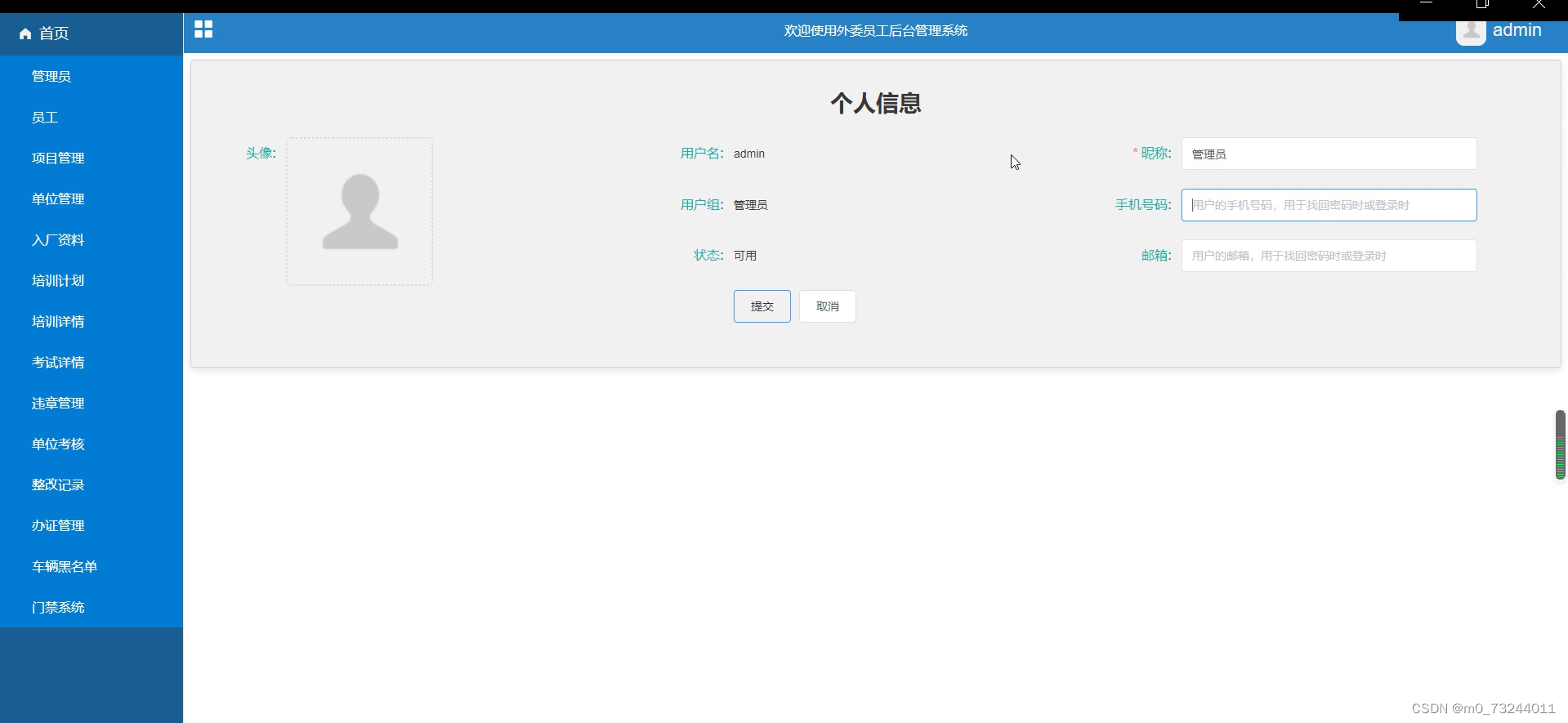The width and height of the screenshot is (1568, 723).
Task: Upload a photo via the avatar placeholder
Action: coord(360,212)
